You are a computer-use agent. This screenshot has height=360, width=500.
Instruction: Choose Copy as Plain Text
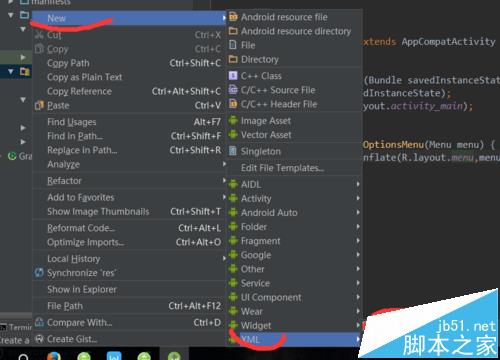(x=129, y=77)
